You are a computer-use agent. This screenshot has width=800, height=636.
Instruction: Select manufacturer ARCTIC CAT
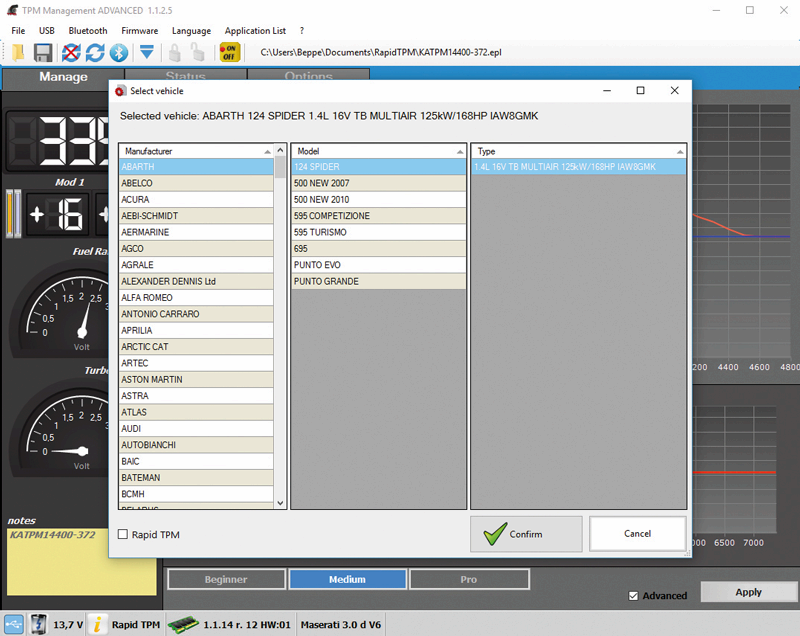pos(196,347)
